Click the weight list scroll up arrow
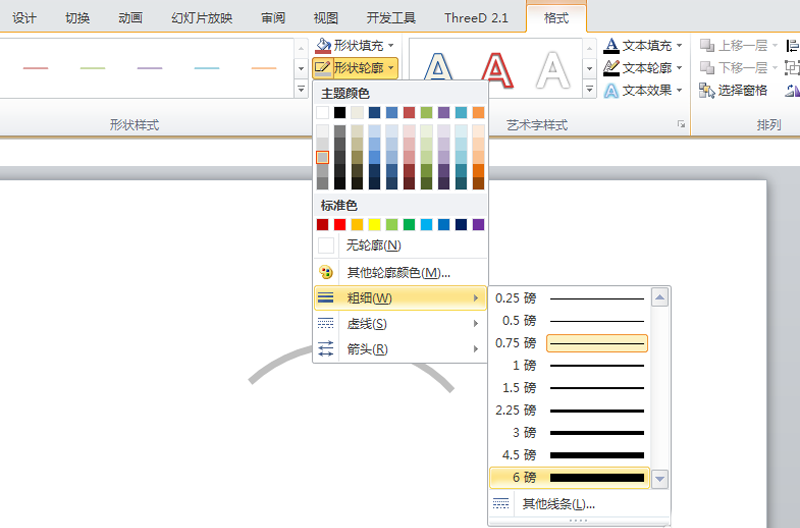This screenshot has width=800, height=528. pyautogui.click(x=660, y=297)
